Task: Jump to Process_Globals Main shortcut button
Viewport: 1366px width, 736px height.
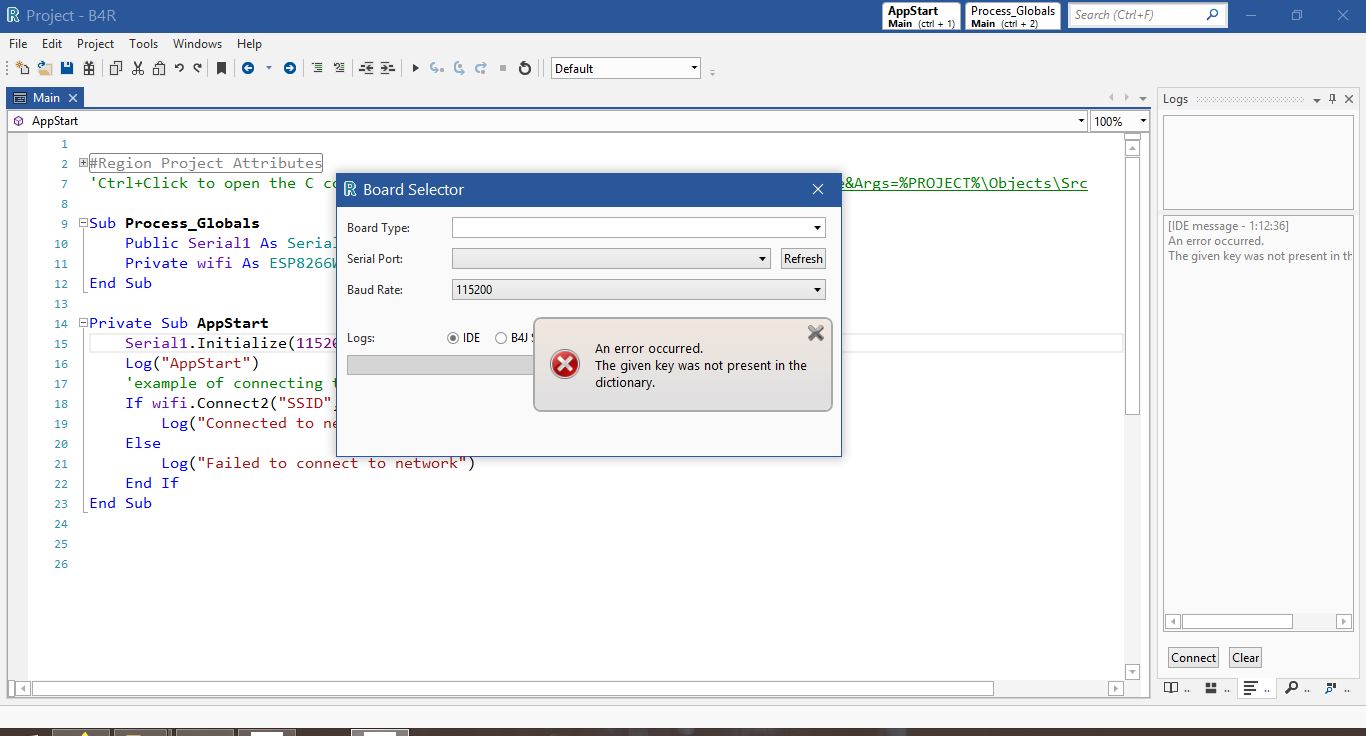Action: coord(1013,16)
